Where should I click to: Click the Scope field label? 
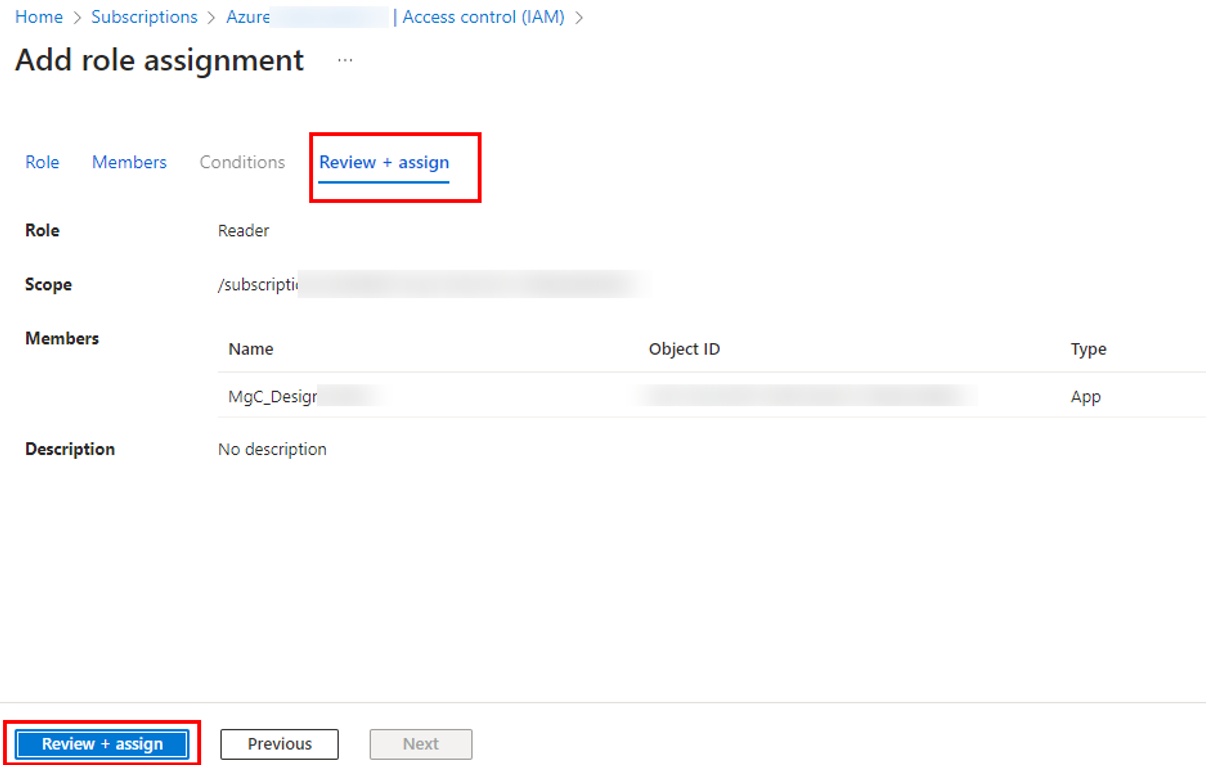coord(48,285)
